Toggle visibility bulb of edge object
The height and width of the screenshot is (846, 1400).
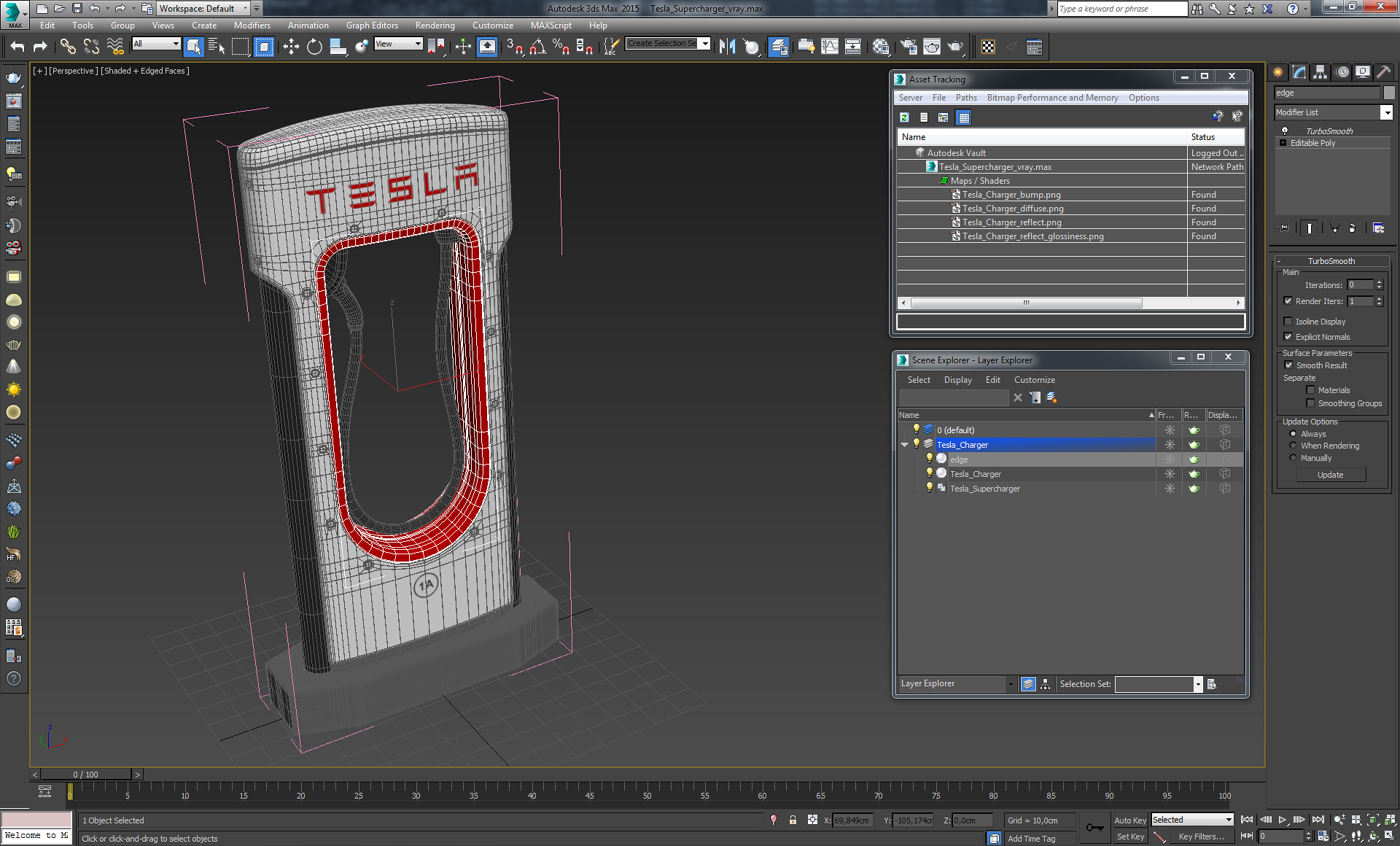coord(930,459)
